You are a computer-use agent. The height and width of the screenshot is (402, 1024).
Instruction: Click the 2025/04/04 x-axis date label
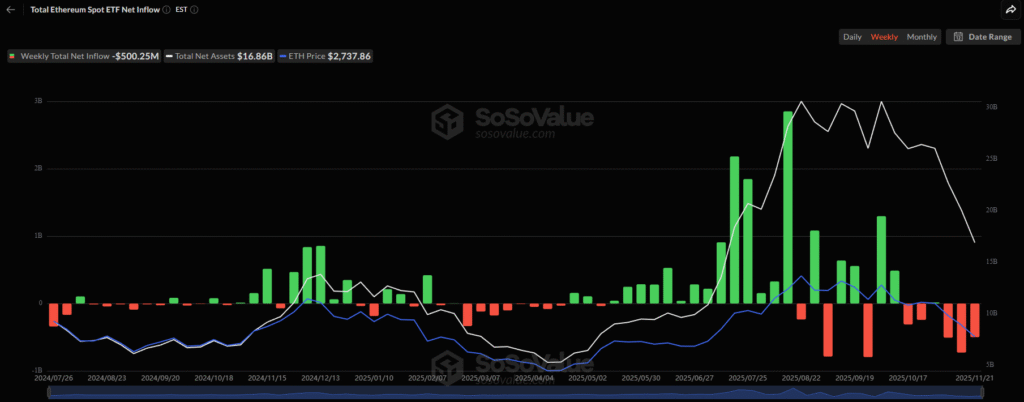pyautogui.click(x=536, y=378)
